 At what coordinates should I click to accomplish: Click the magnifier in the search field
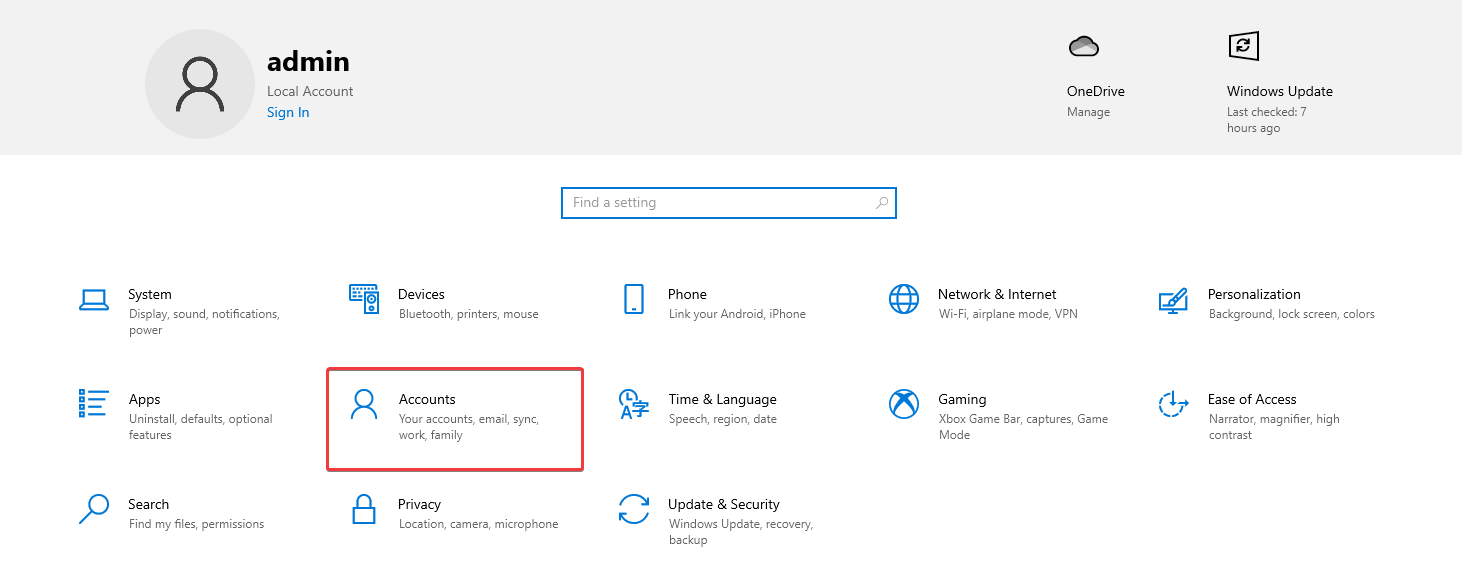tap(881, 203)
